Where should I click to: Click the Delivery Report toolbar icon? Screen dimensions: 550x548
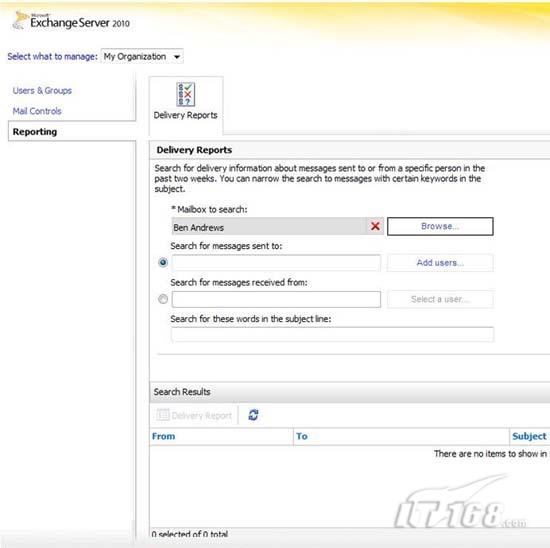163,415
